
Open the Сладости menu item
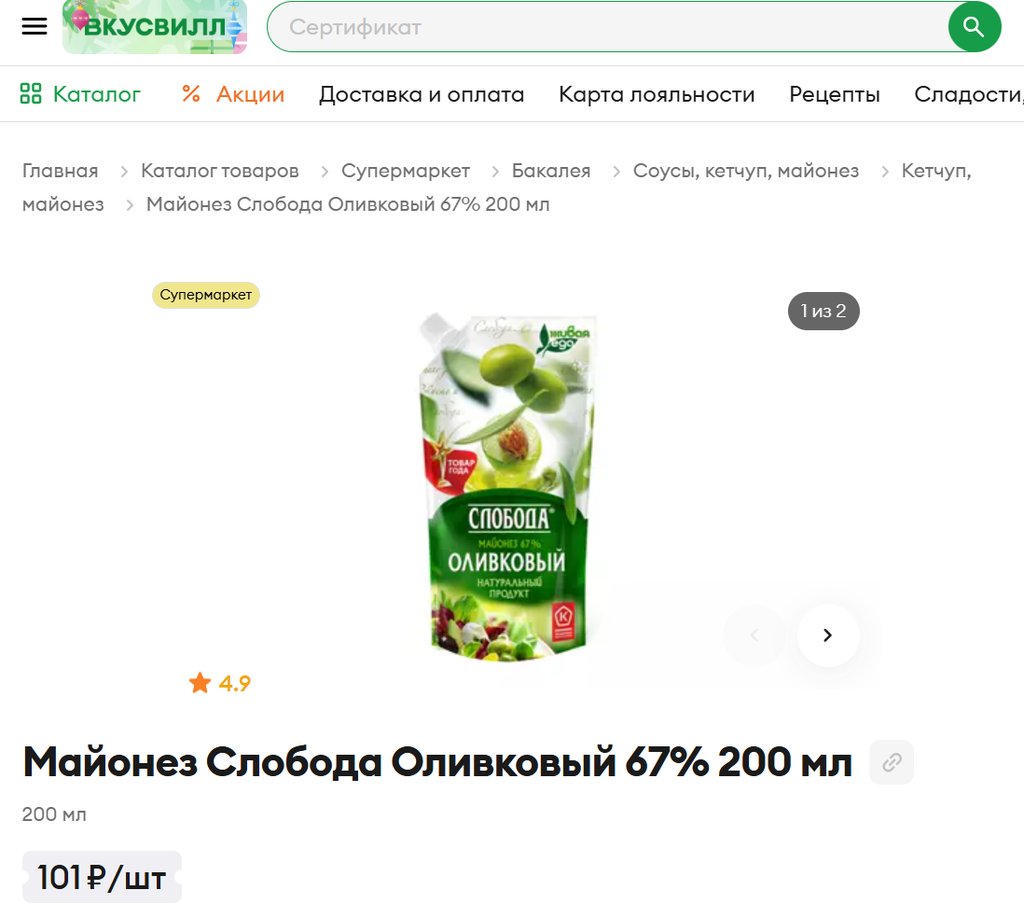tap(968, 94)
